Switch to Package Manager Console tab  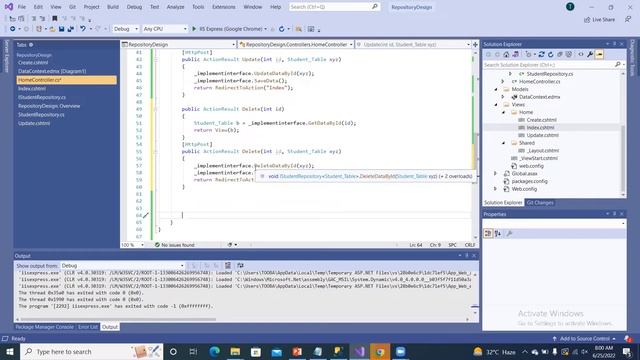point(44,327)
